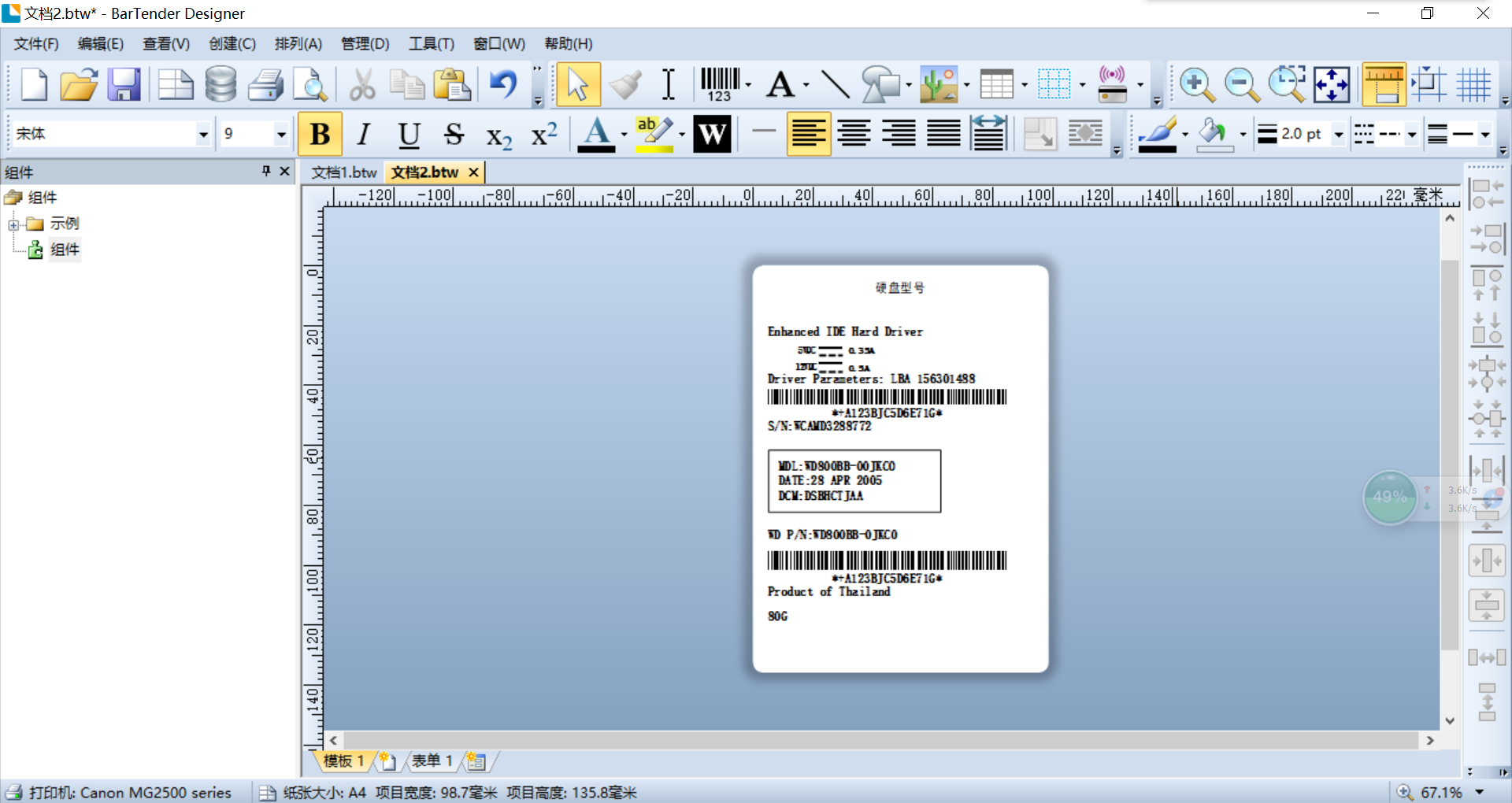Select the 硬盘型号 label title text
This screenshot has height=803, width=1512.
tap(900, 287)
